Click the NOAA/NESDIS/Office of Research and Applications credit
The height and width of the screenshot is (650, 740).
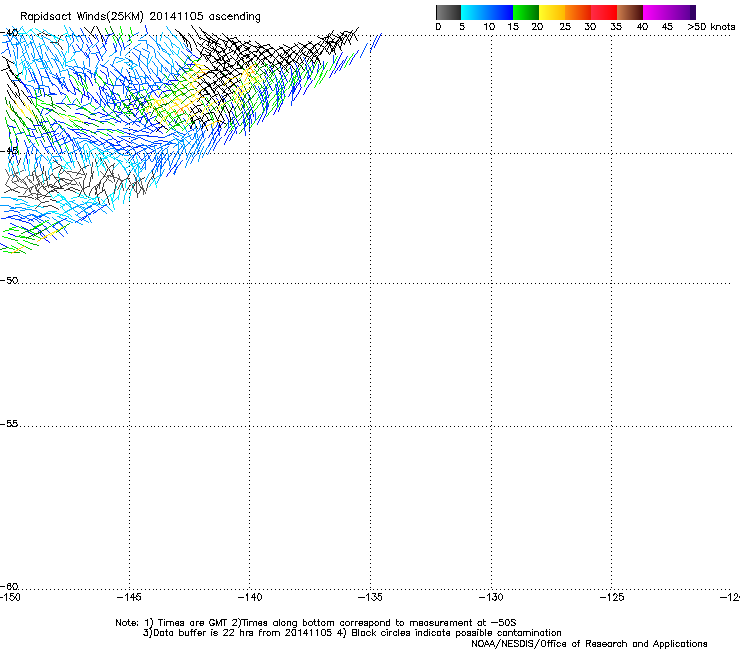click(x=589, y=644)
